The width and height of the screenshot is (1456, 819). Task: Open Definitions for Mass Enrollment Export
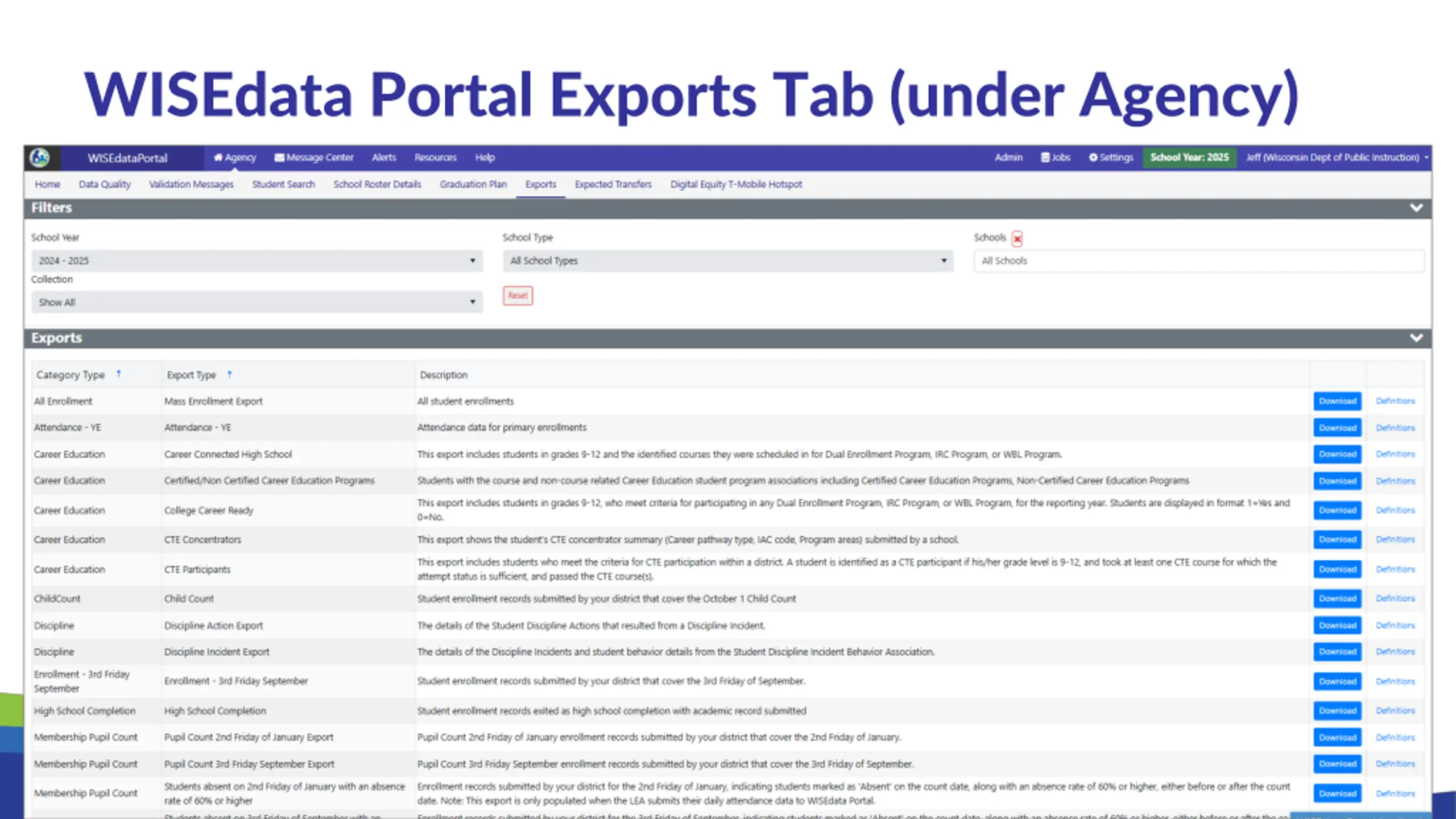tap(1395, 402)
